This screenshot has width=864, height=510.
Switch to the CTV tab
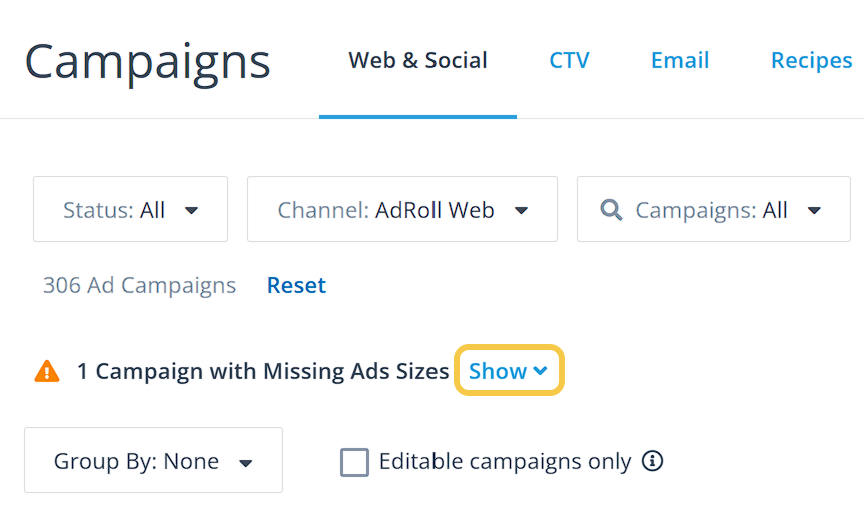tap(569, 60)
